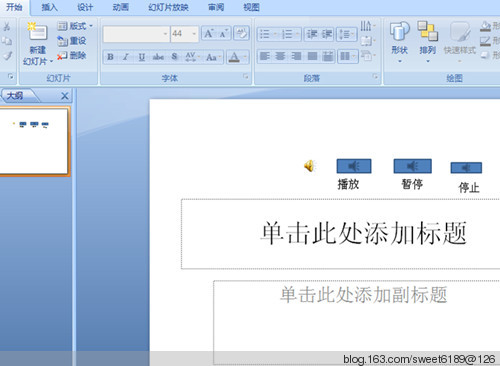500x366 pixels.
Task: Open the 视图 ribbon tab
Action: tap(251, 7)
